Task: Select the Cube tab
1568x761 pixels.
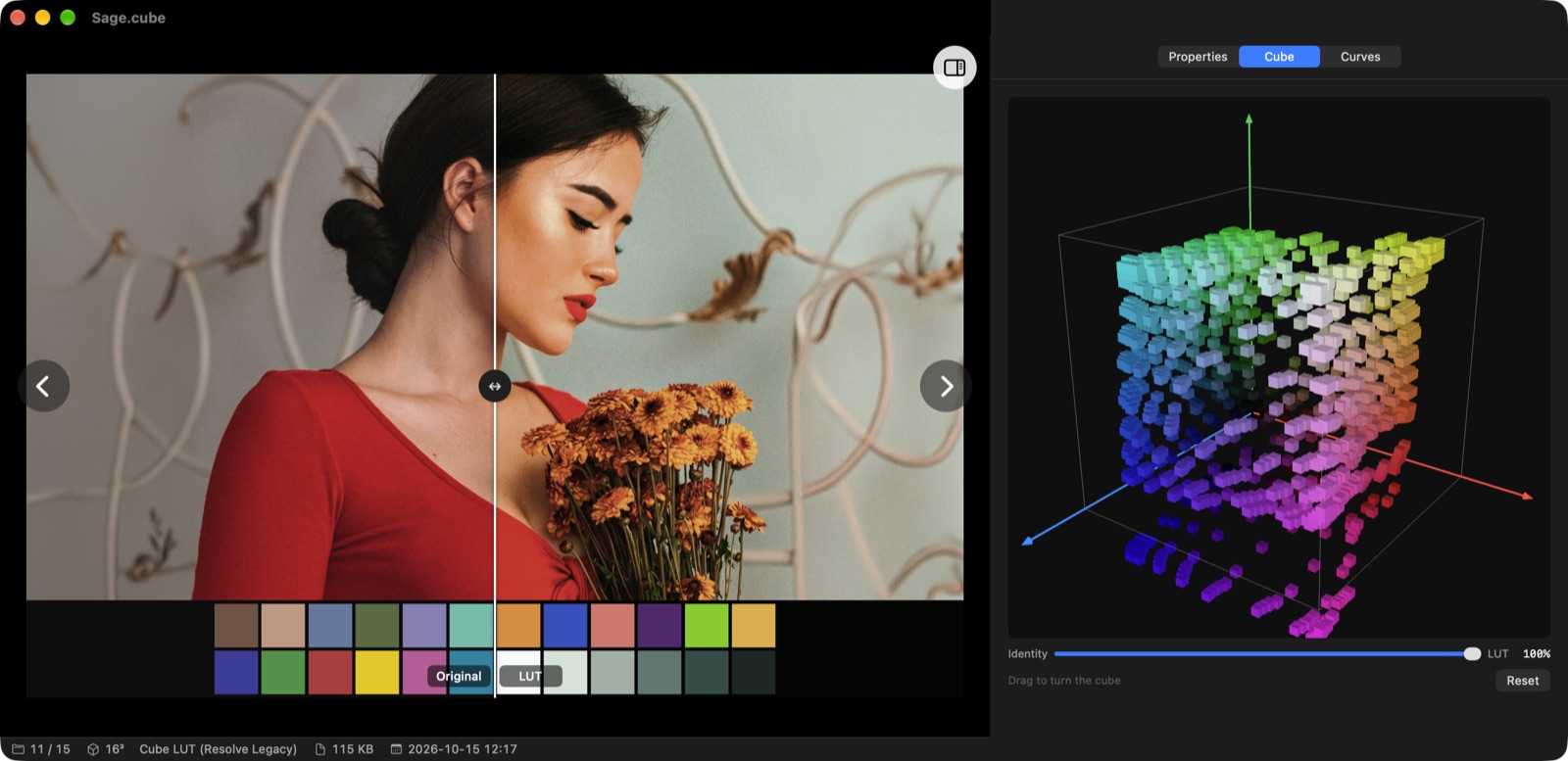Action: tap(1279, 57)
